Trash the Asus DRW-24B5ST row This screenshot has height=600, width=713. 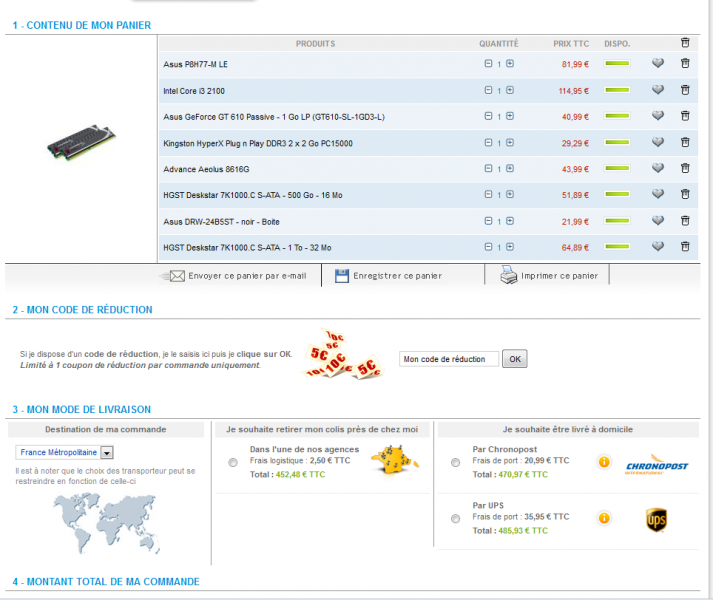pyautogui.click(x=685, y=220)
